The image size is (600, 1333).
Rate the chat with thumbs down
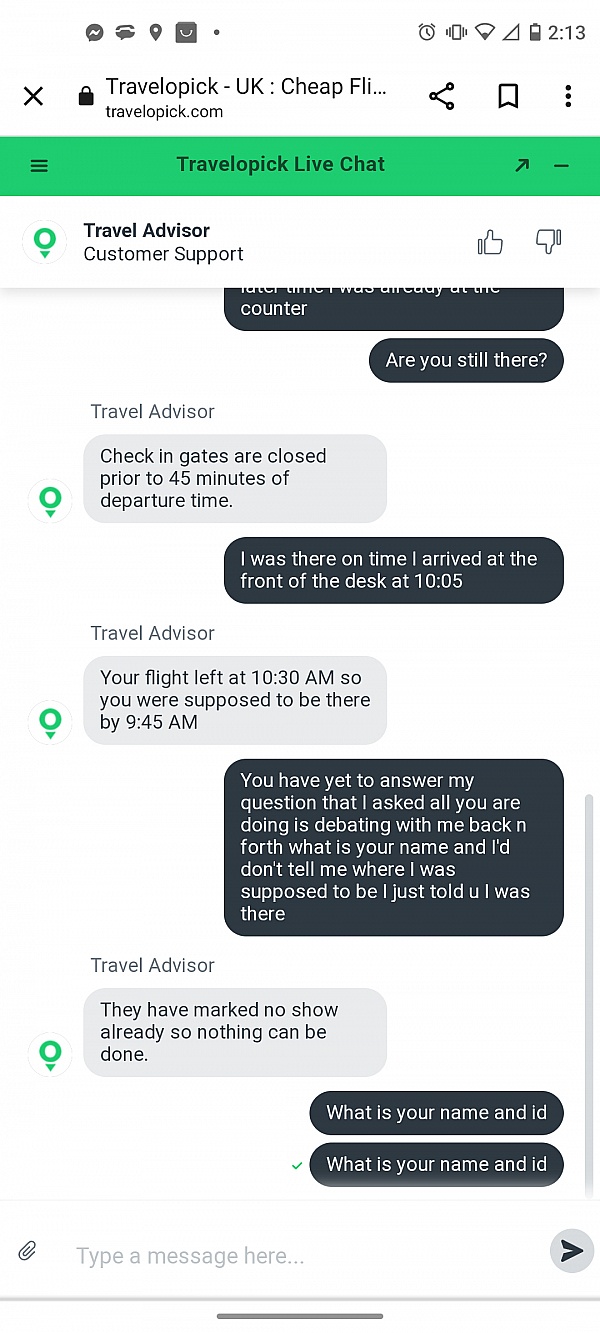(x=548, y=241)
